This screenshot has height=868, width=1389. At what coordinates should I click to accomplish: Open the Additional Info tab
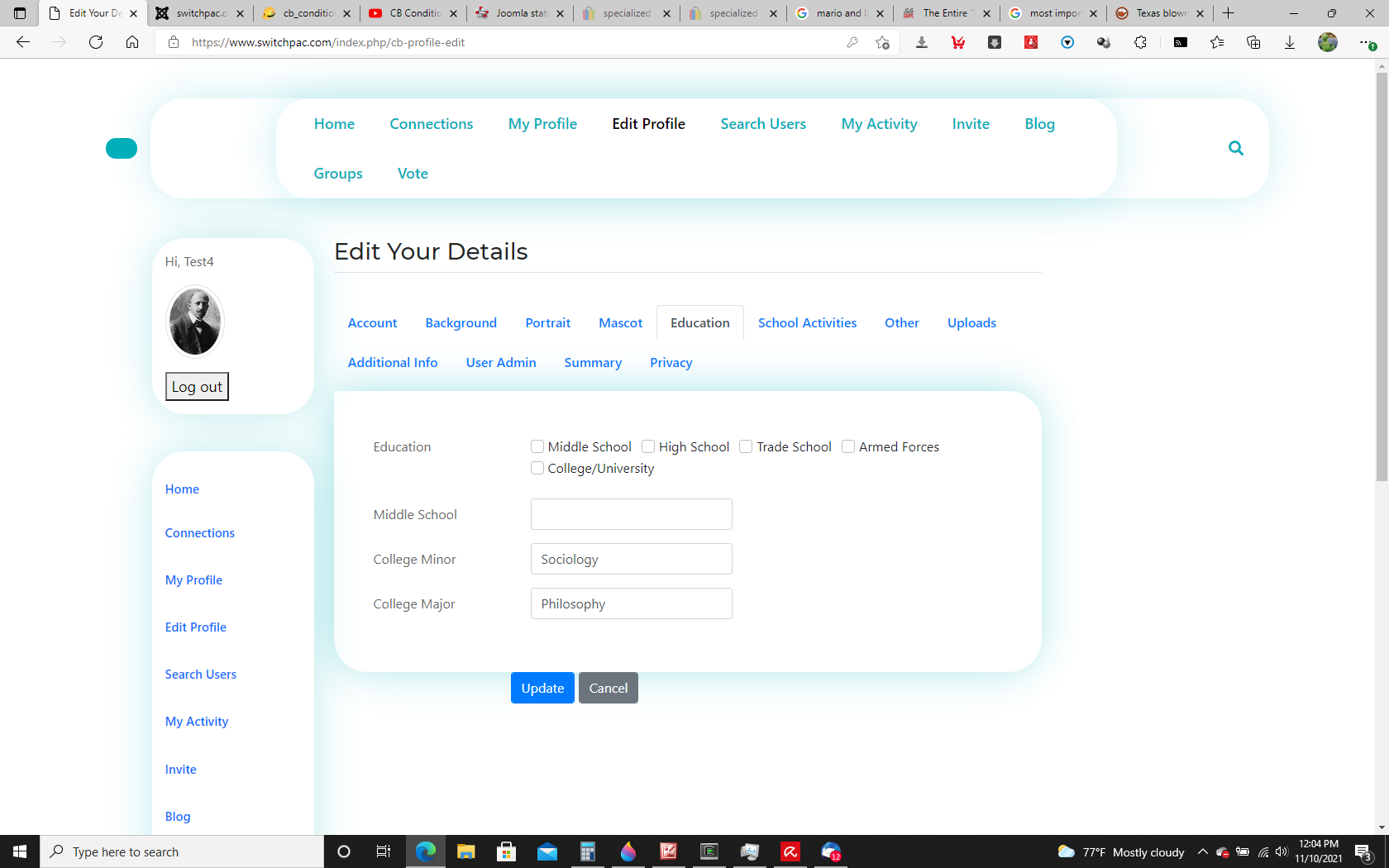[393, 362]
